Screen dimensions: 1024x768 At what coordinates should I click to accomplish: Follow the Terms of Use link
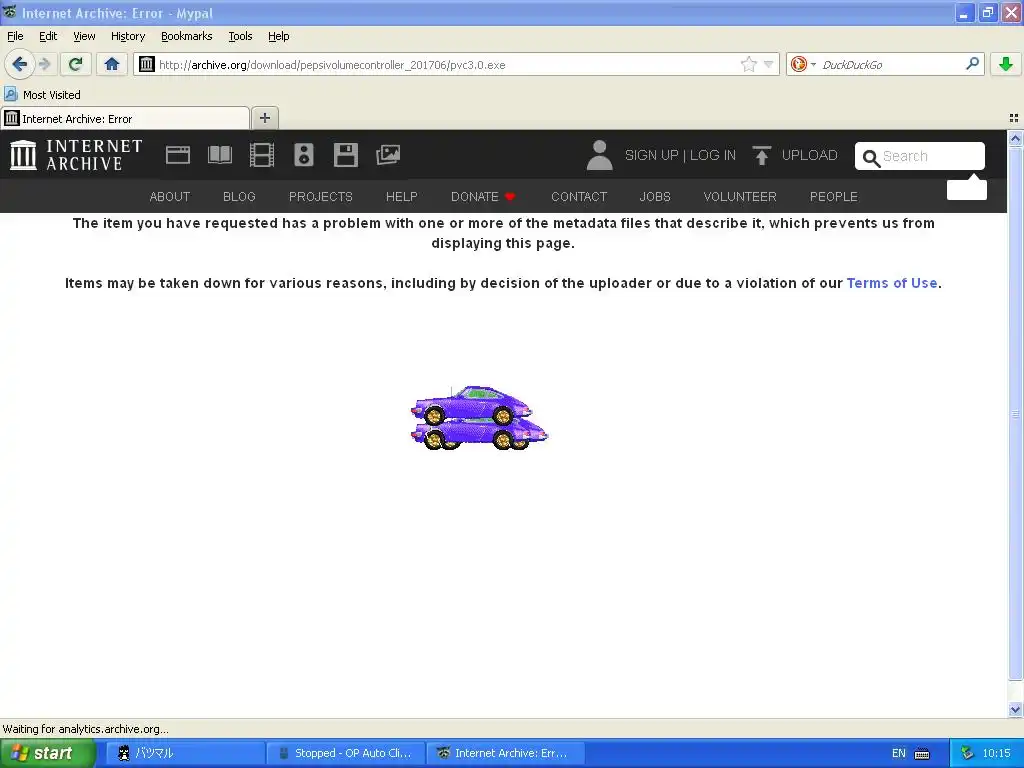[x=891, y=283]
